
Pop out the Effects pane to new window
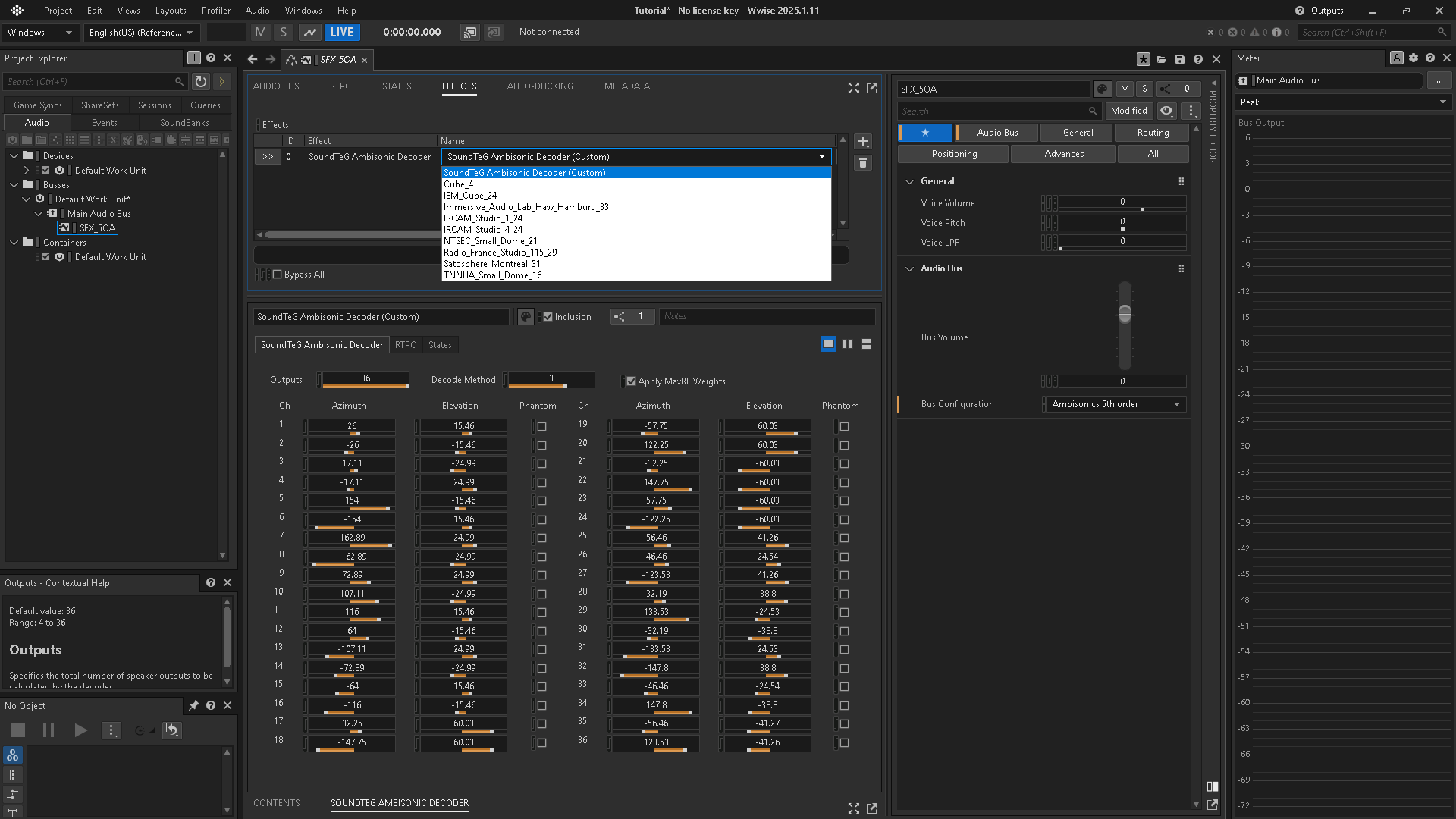(872, 88)
